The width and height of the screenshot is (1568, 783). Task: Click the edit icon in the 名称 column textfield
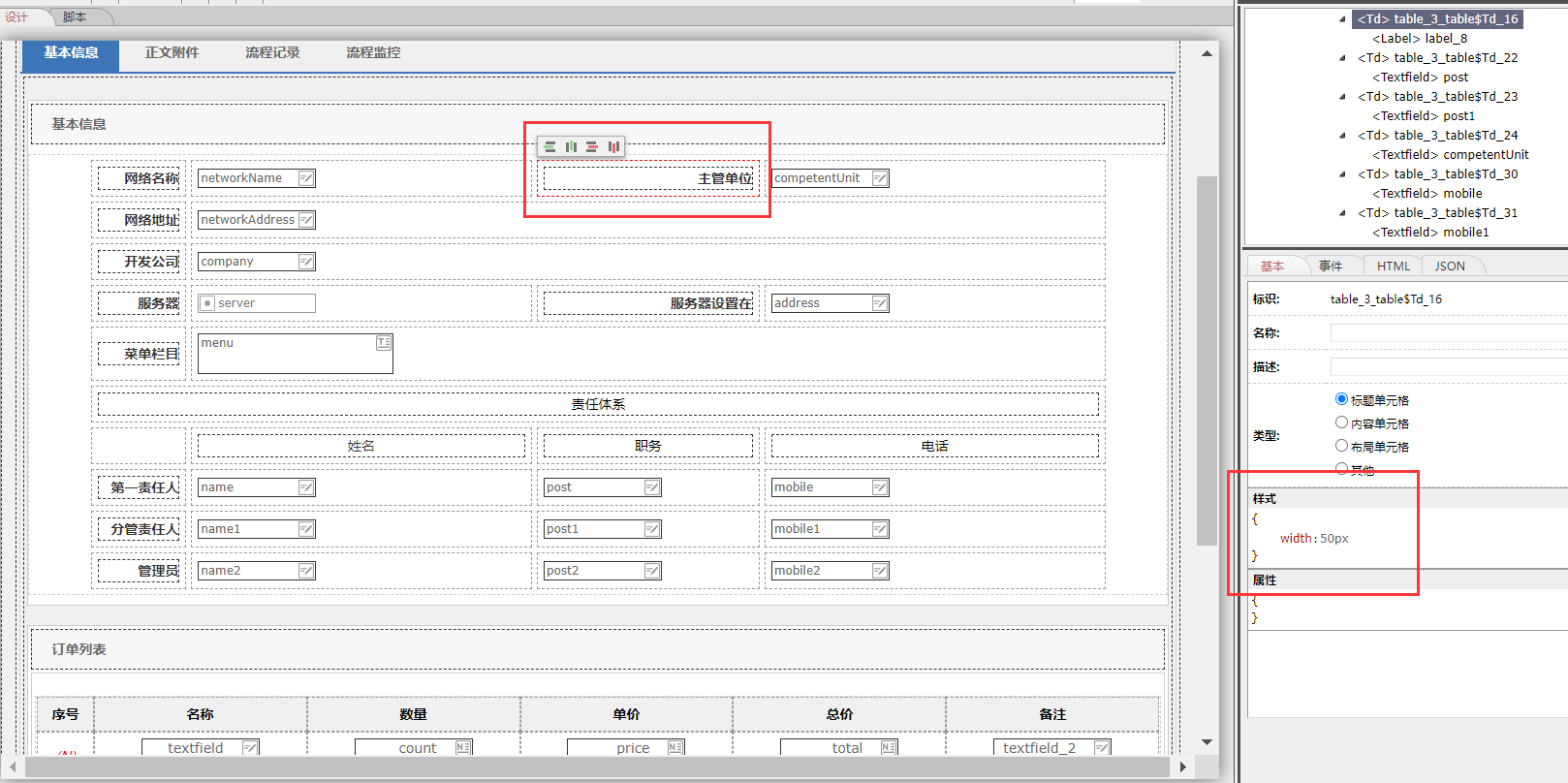(x=250, y=747)
